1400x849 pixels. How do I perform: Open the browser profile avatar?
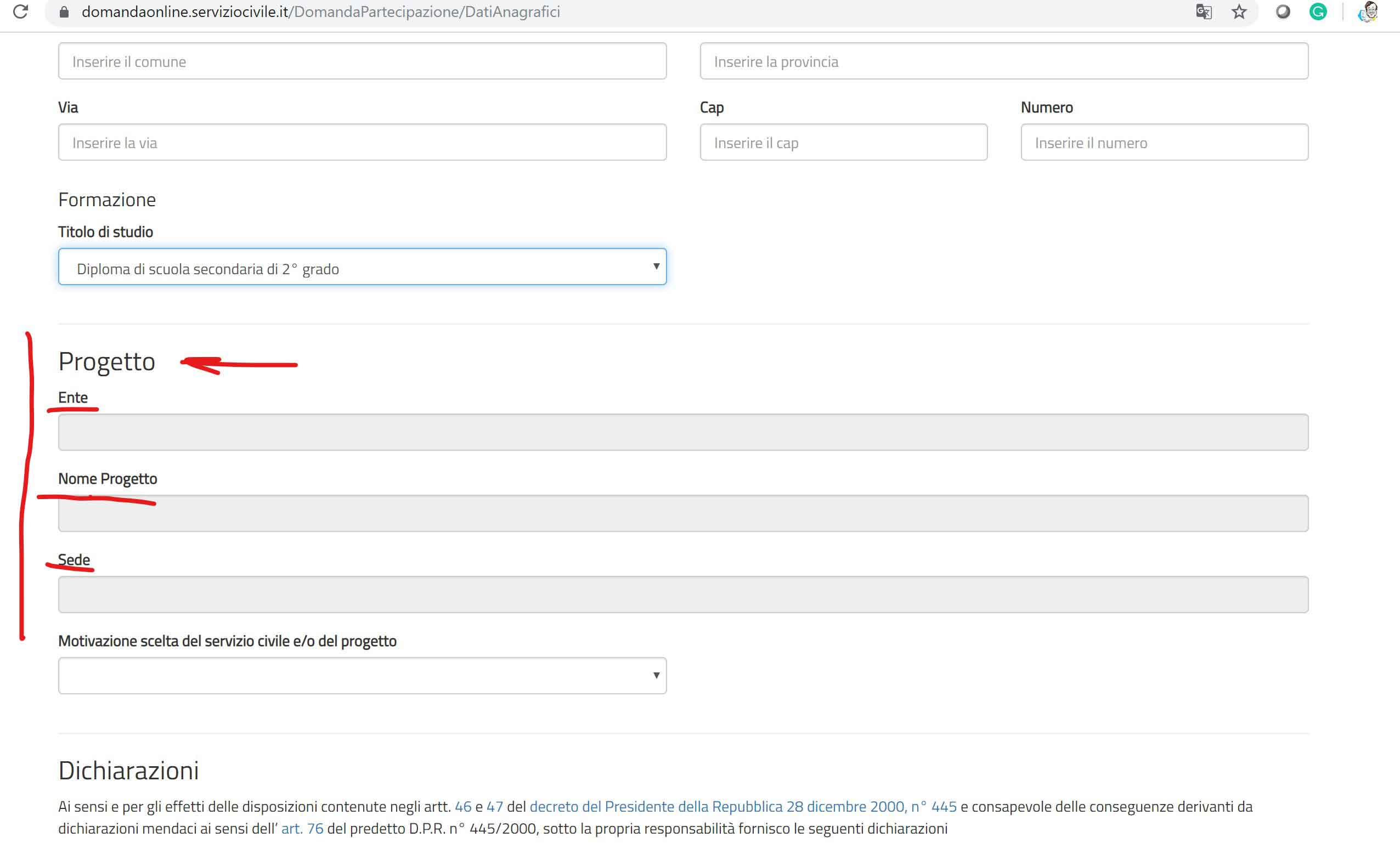(1369, 12)
